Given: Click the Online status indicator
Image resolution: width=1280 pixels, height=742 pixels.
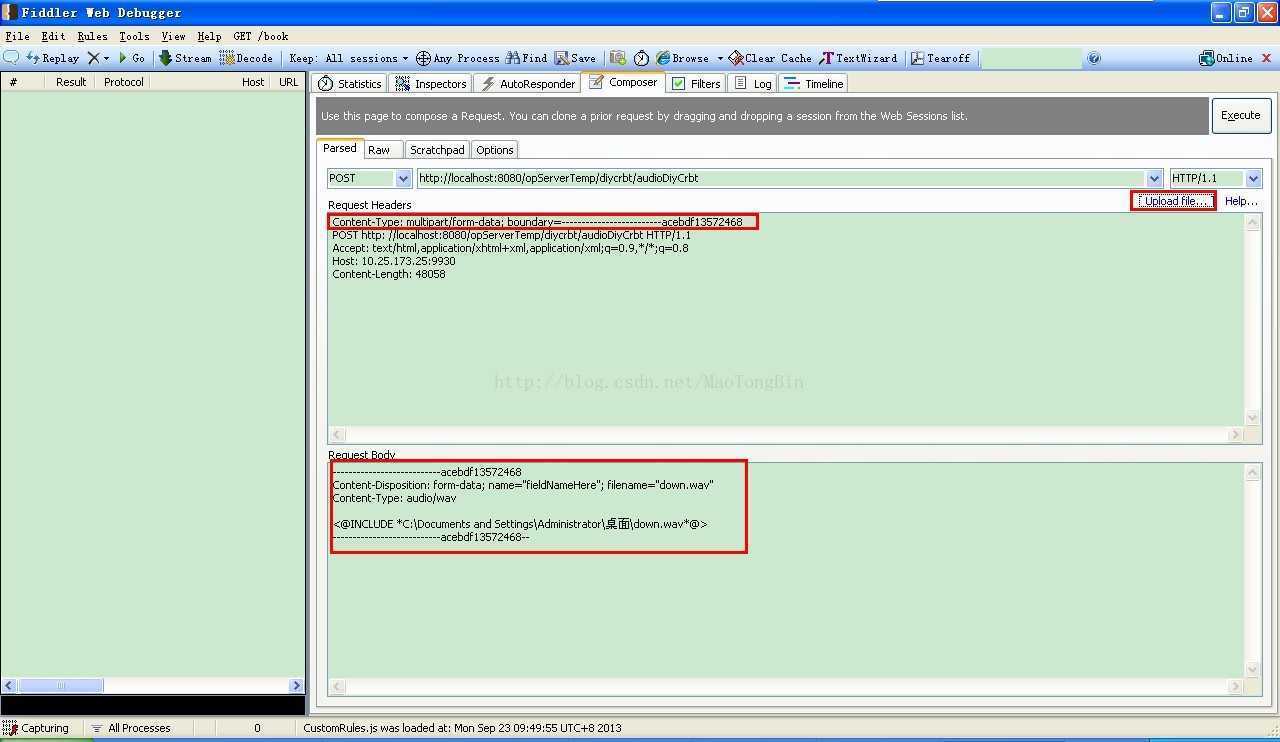Looking at the screenshot, I should [x=1226, y=58].
